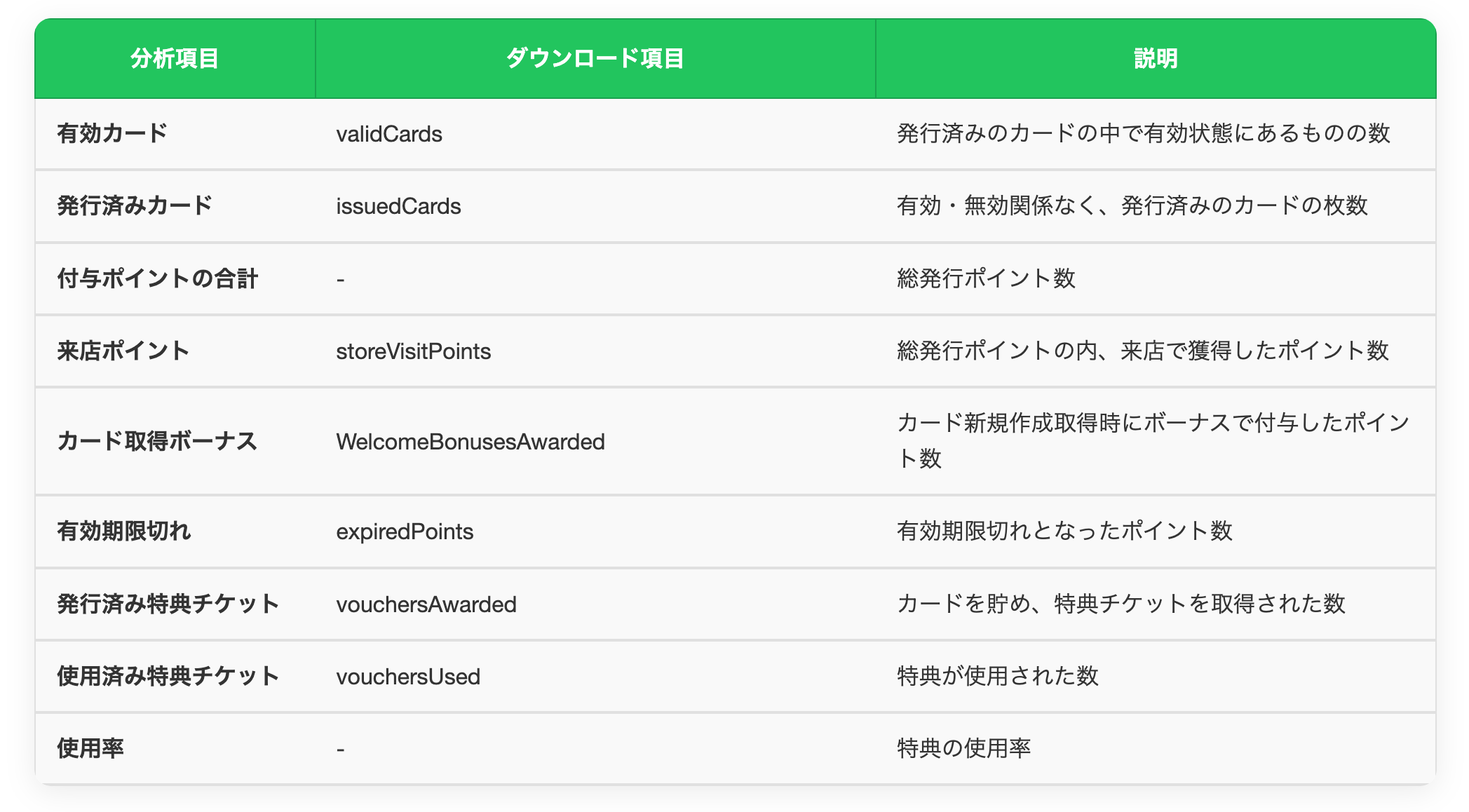This screenshot has width=1469, height=812.
Task: Click the 特典の使用率 description cell
Action: [x=963, y=748]
